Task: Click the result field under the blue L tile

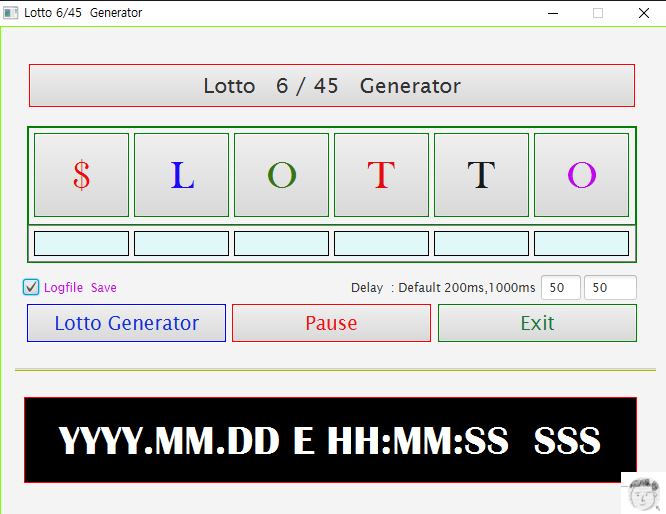Action: (x=181, y=243)
